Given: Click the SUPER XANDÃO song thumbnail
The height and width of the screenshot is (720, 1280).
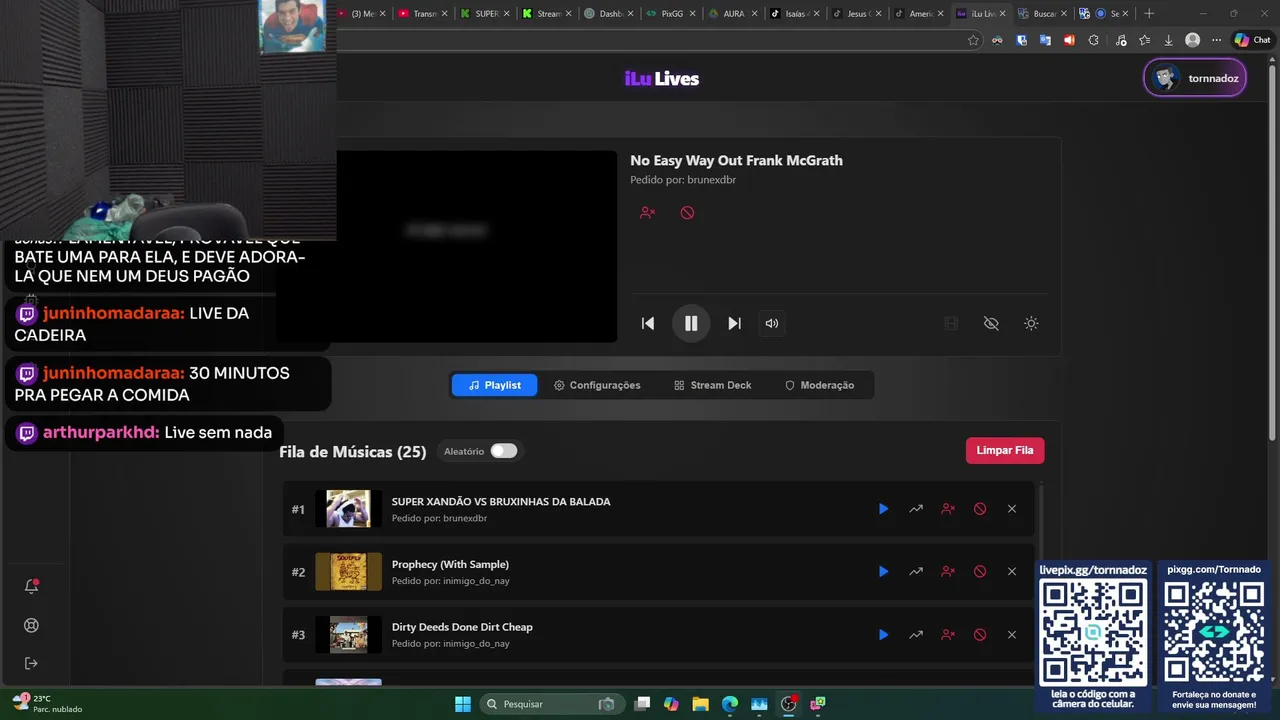Looking at the screenshot, I should (348, 509).
